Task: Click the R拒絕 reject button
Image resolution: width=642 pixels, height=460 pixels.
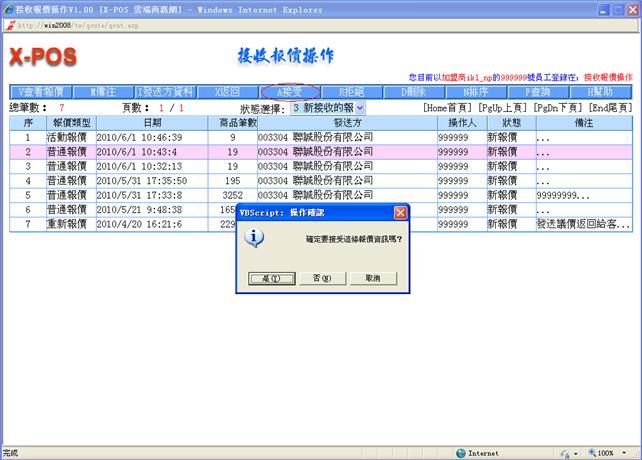Action: (352, 92)
